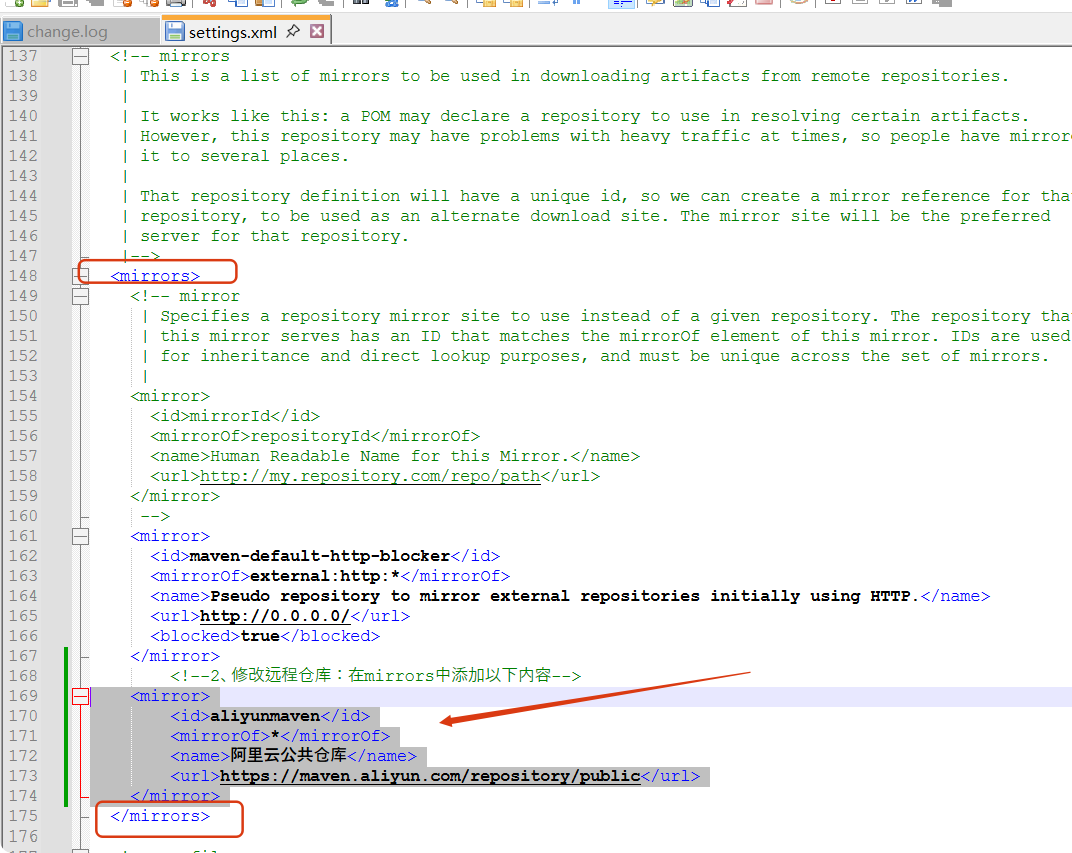Collapse the comment fold at line 137

click(x=81, y=56)
